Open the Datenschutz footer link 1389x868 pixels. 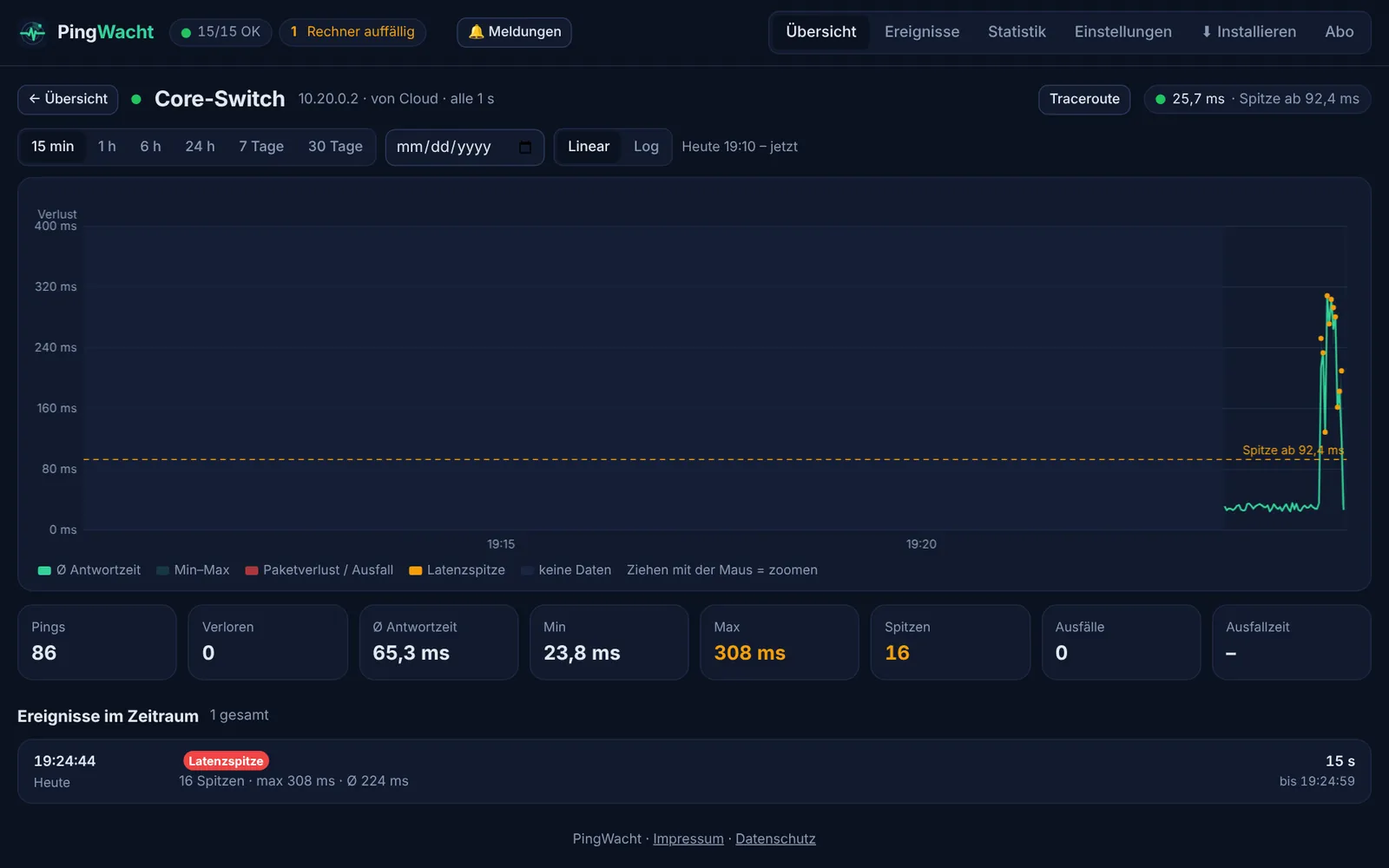point(775,838)
